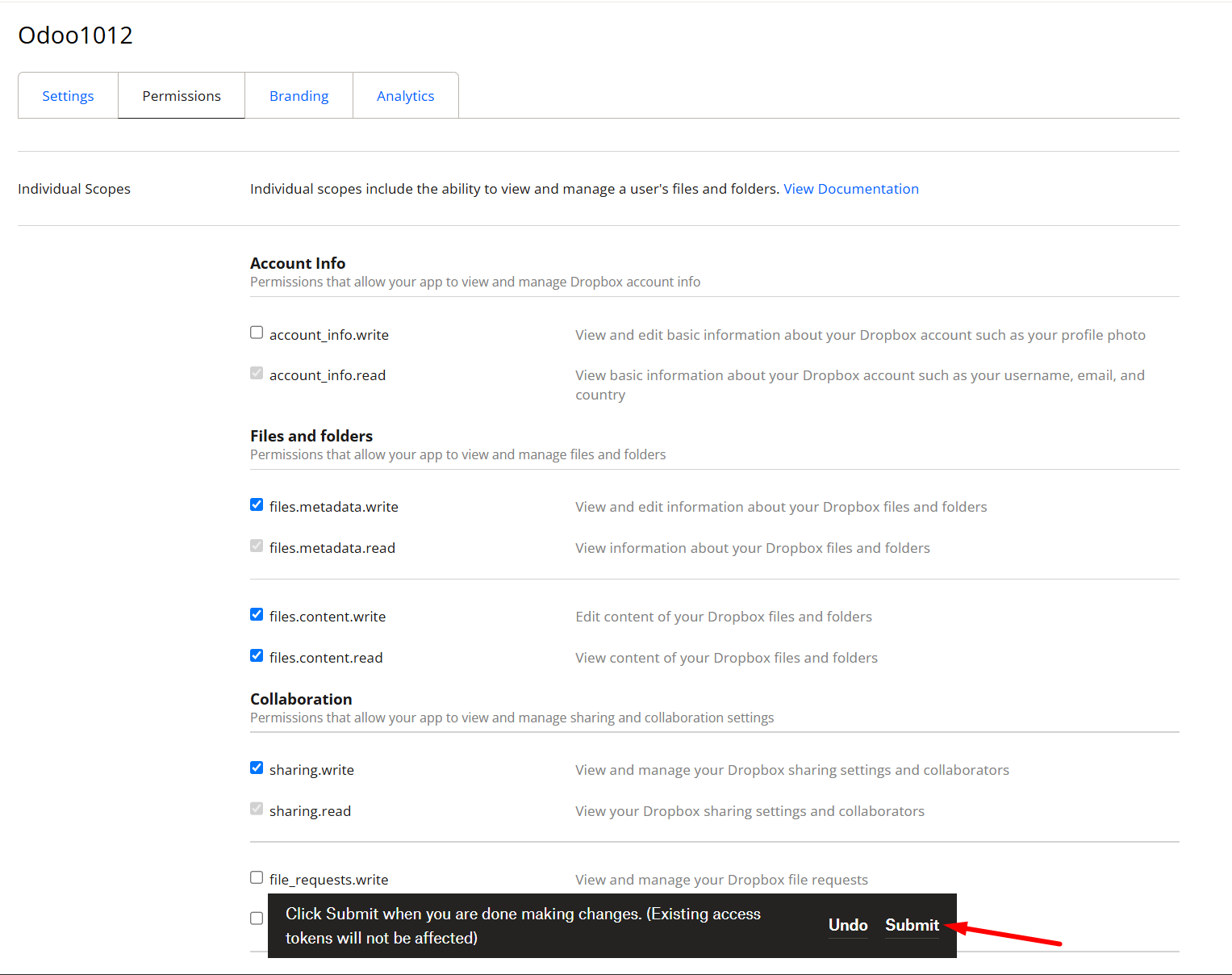The height and width of the screenshot is (975, 1232).
Task: Open the View Documentation link
Action: (851, 189)
